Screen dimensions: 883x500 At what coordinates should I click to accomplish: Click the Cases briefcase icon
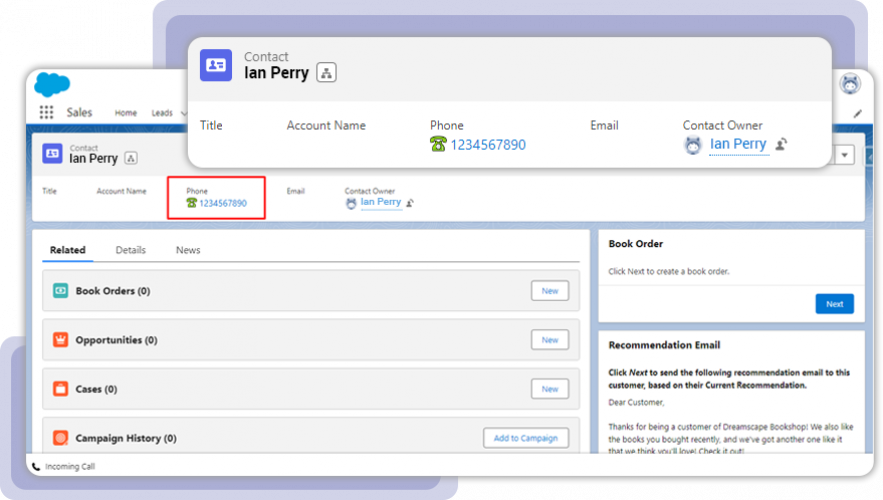61,389
